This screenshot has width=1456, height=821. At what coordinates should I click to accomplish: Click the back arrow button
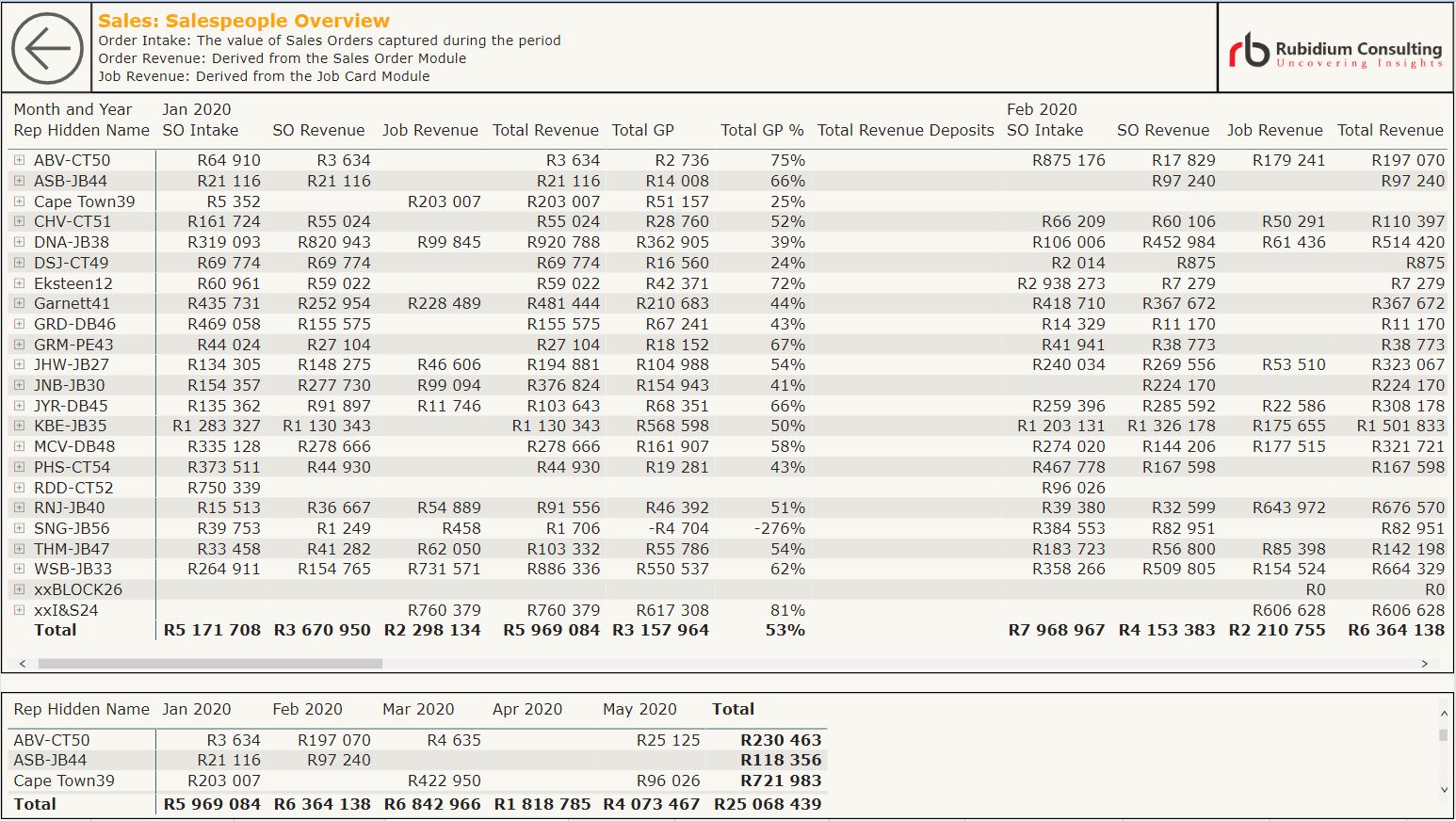click(x=47, y=48)
